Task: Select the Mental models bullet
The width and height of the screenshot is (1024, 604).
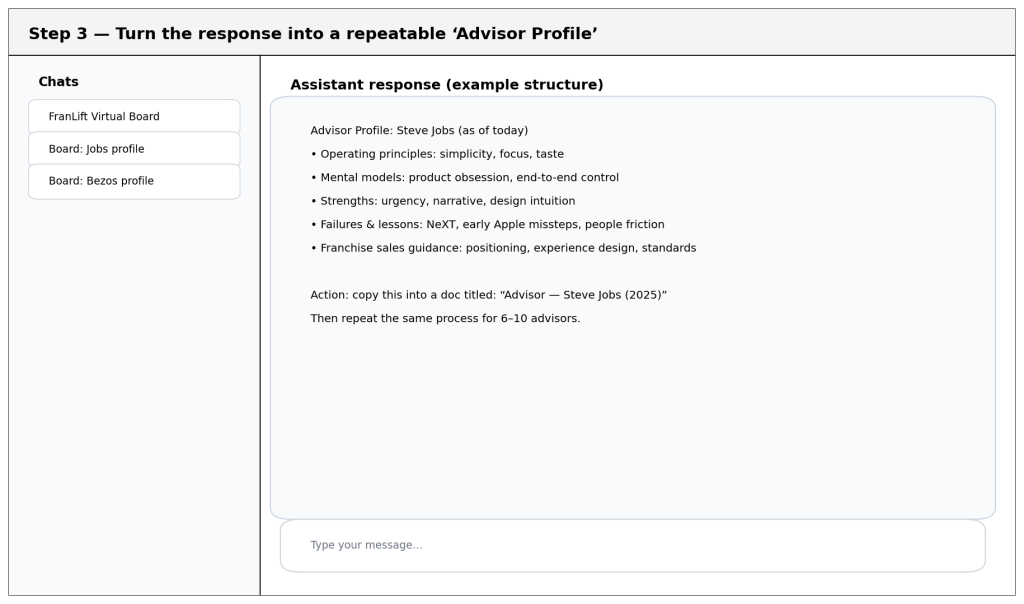Action: click(x=464, y=178)
